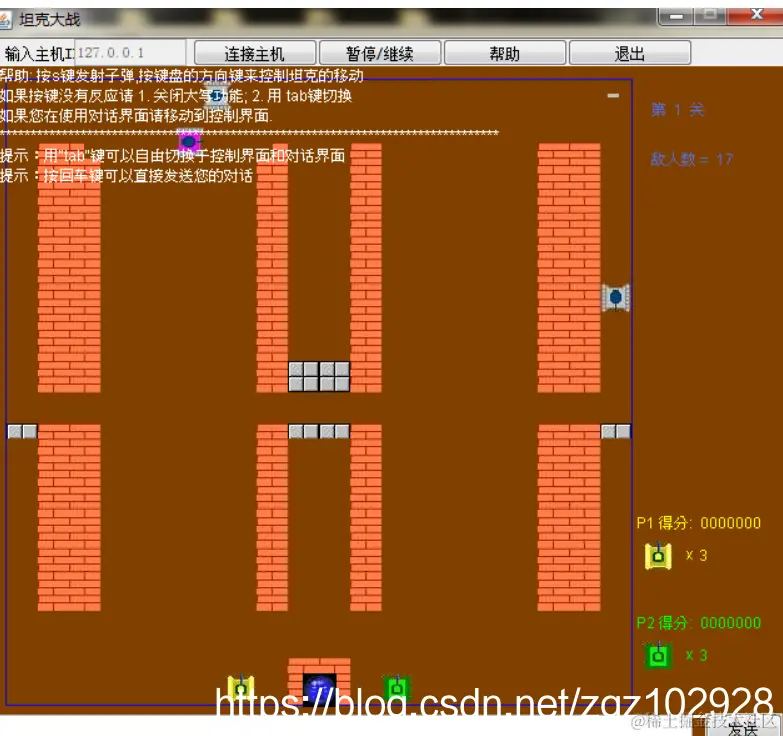Click the upper left brick wall column
This screenshot has height=736, width=783.
69,268
